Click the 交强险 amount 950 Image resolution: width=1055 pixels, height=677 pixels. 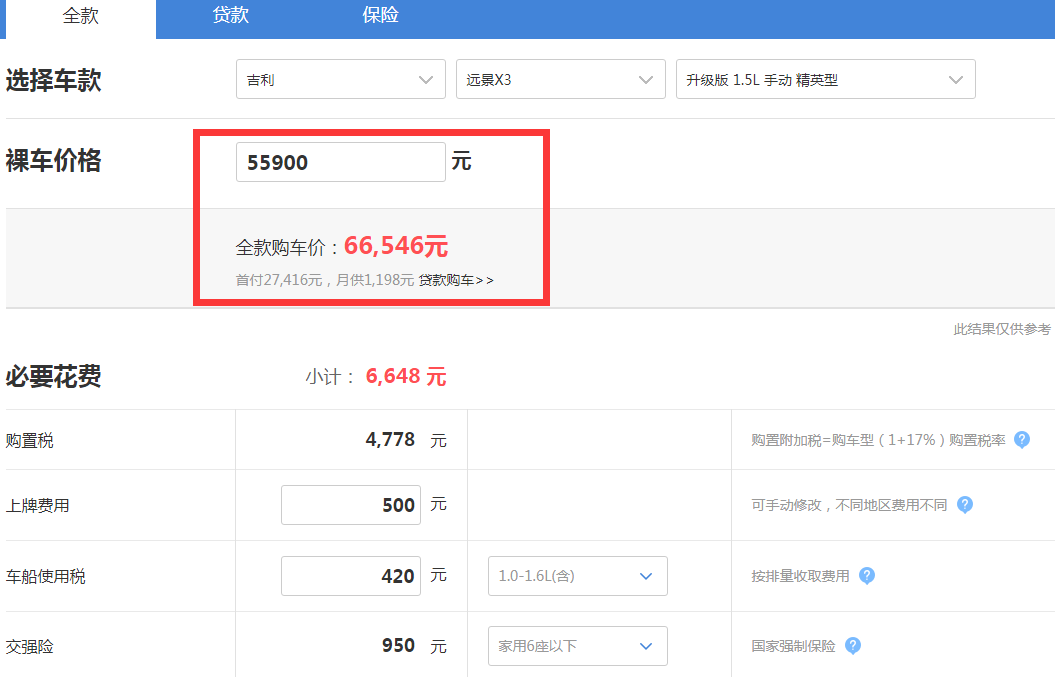coord(398,645)
